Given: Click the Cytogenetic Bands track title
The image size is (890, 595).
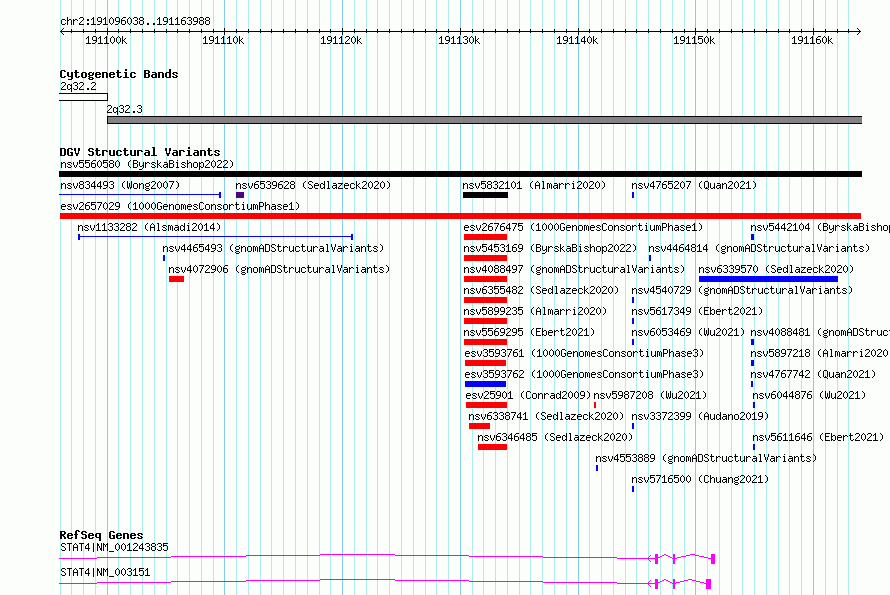Looking at the screenshot, I should [119, 74].
